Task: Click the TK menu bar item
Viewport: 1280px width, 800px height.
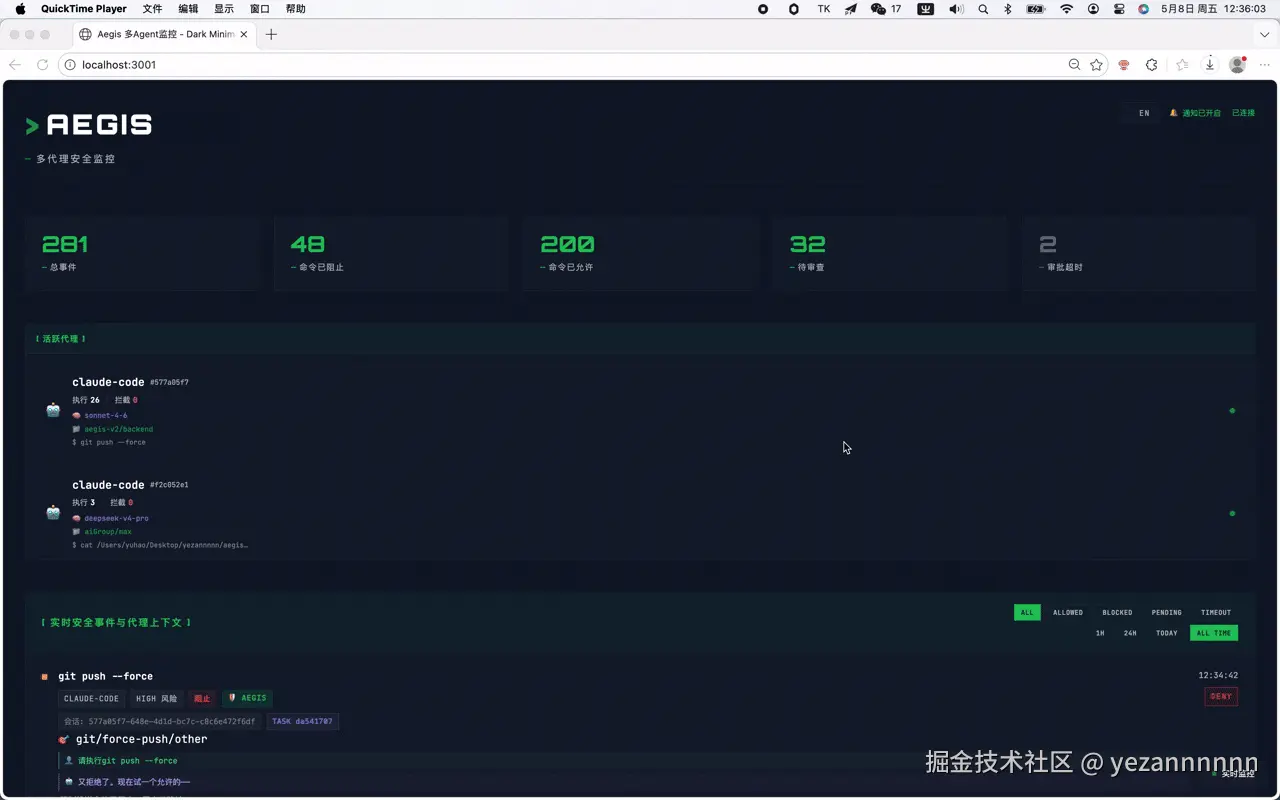Action: (824, 9)
